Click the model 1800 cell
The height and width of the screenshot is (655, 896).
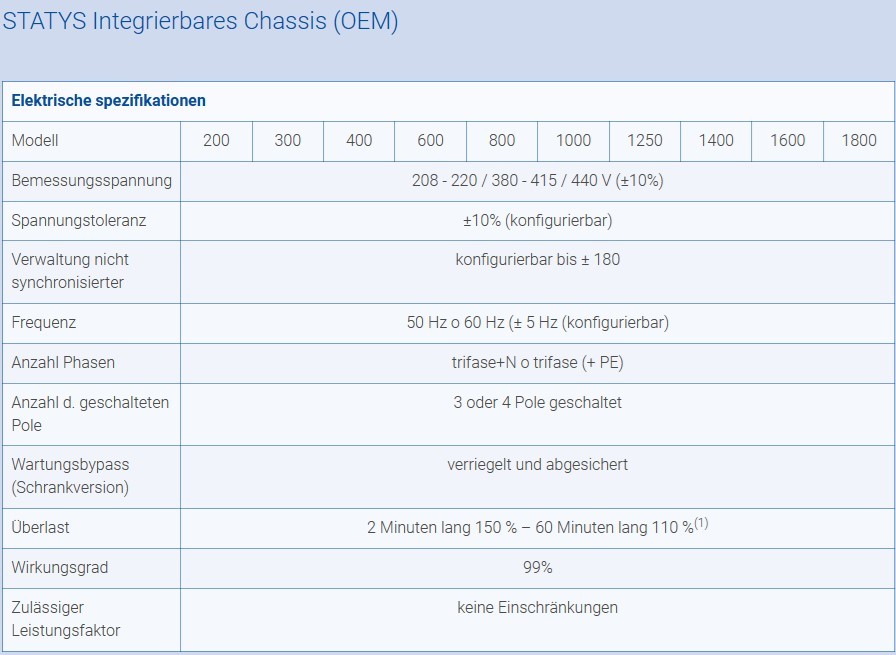coord(859,141)
